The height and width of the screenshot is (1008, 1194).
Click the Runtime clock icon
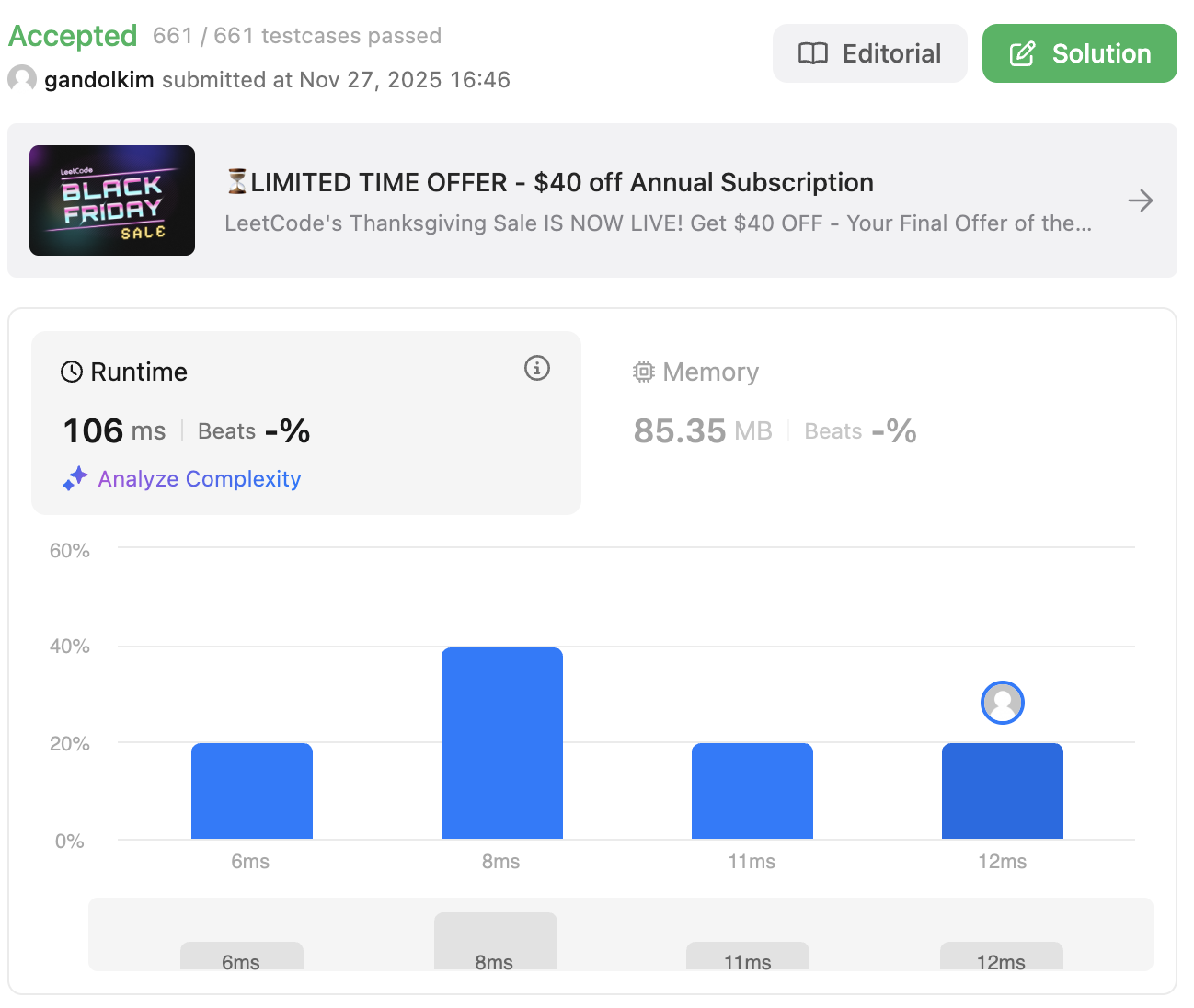[x=72, y=372]
